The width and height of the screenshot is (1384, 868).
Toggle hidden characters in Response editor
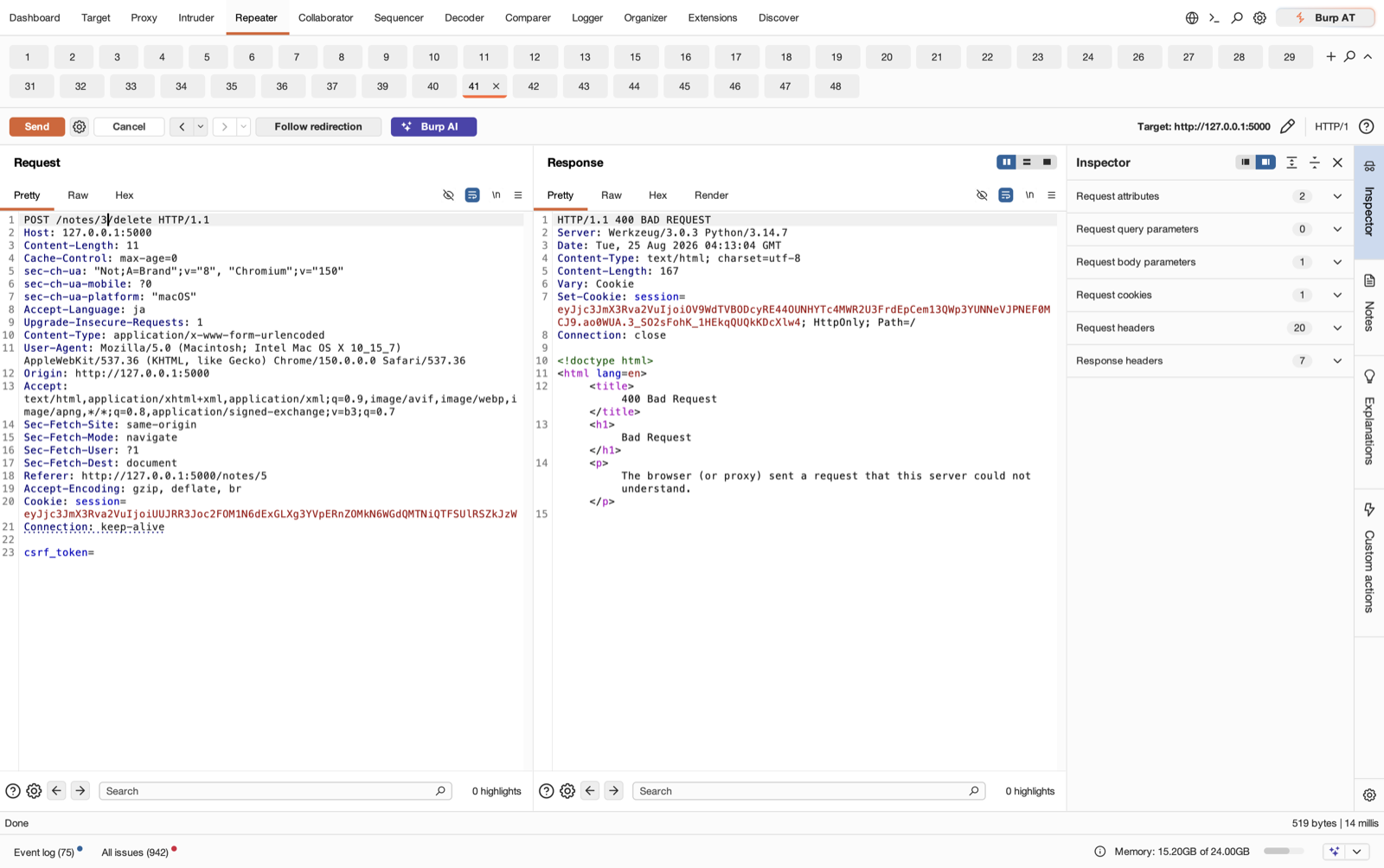[x=982, y=195]
